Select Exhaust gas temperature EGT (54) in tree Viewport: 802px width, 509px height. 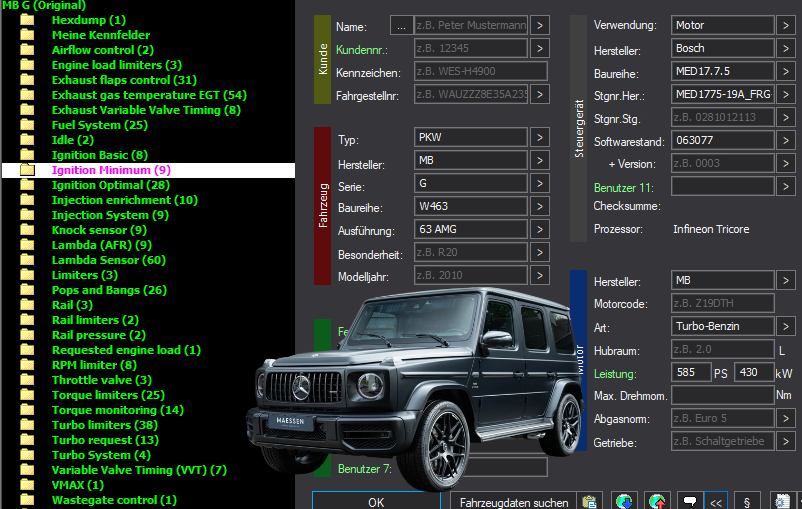click(x=149, y=95)
